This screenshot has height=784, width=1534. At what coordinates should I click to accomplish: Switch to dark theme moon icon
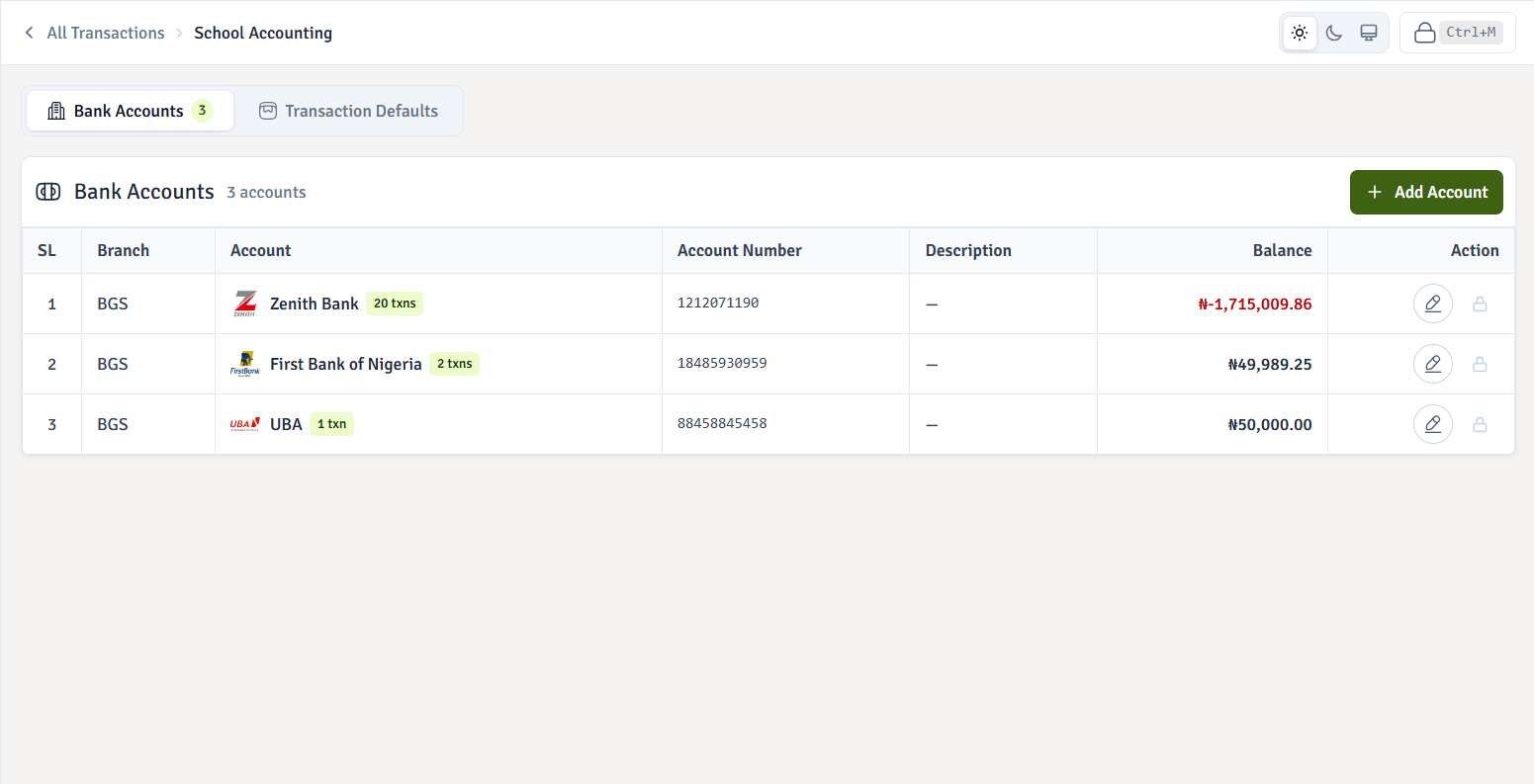[x=1334, y=33]
